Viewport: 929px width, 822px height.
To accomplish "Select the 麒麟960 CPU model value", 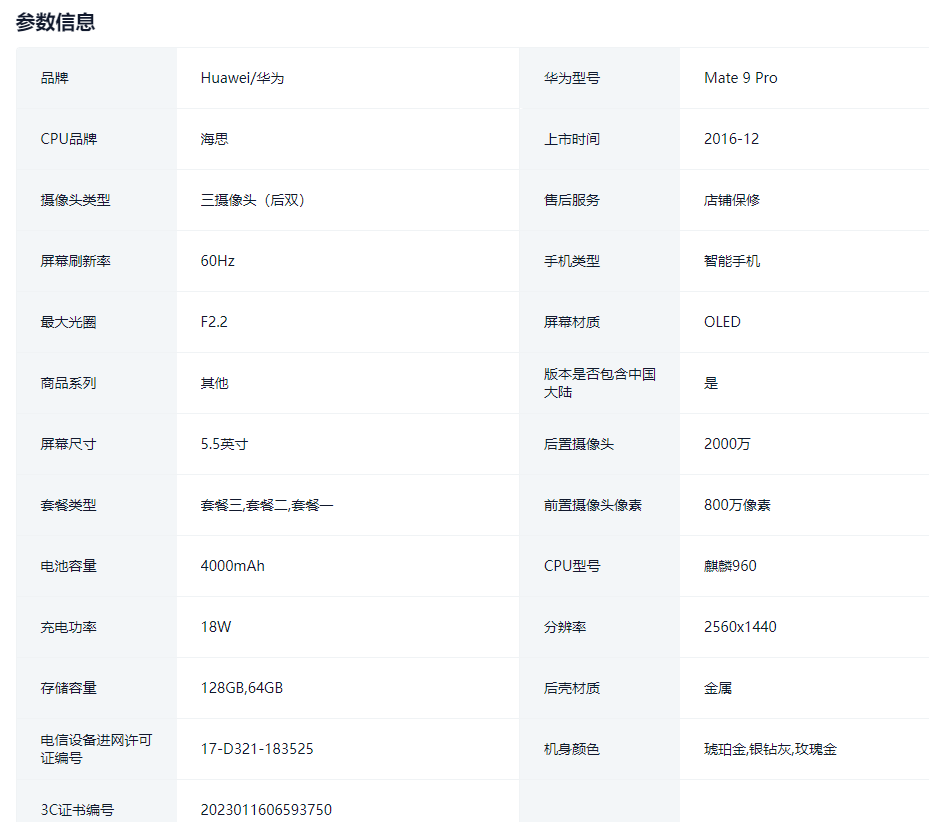I will 730,567.
